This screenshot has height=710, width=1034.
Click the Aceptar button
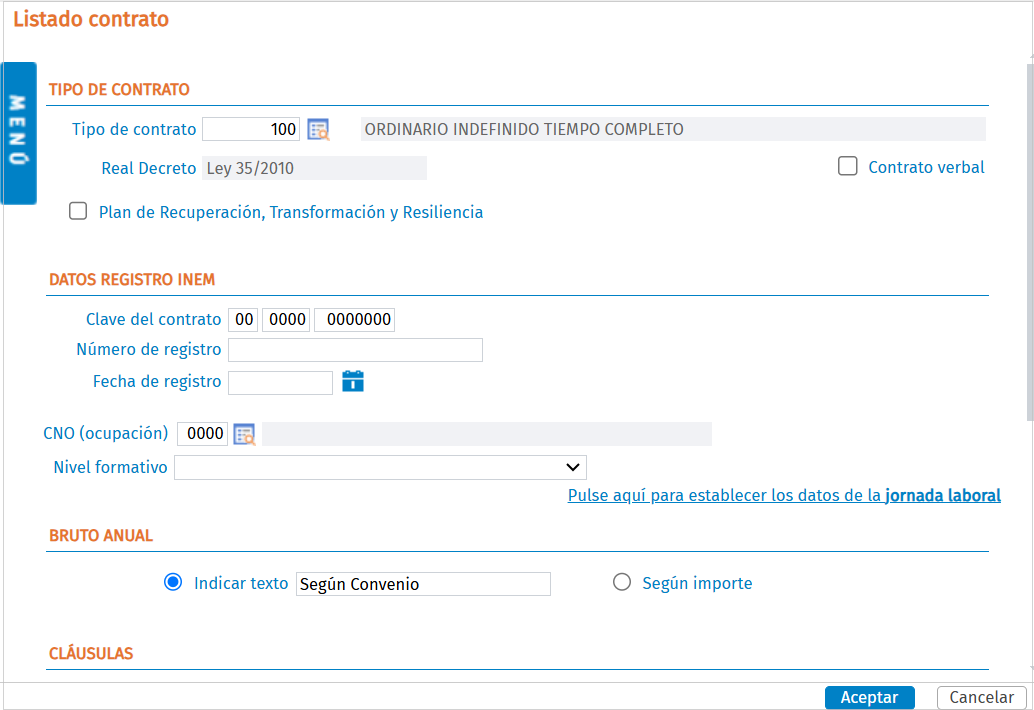pyautogui.click(x=869, y=697)
